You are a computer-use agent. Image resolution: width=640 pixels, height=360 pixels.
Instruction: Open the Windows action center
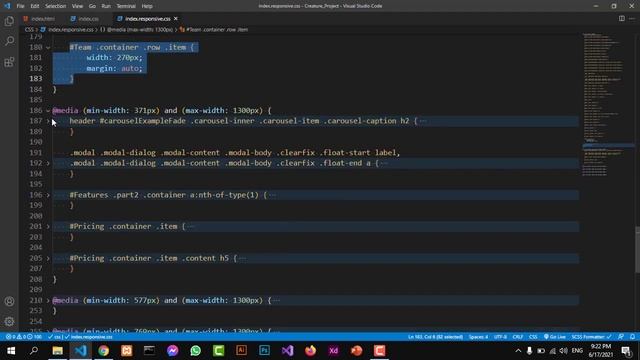[627, 351]
